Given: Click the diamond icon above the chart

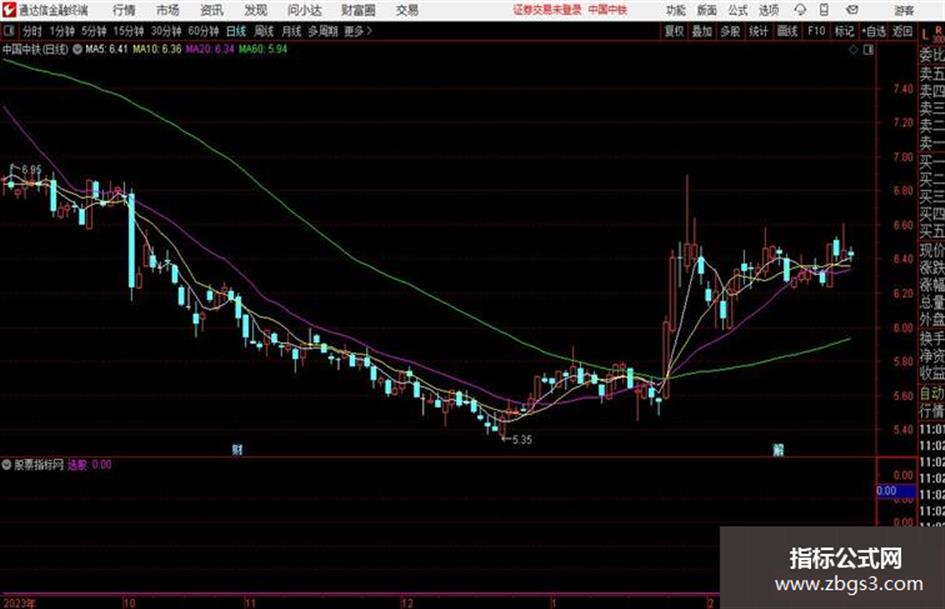Looking at the screenshot, I should coord(853,50).
